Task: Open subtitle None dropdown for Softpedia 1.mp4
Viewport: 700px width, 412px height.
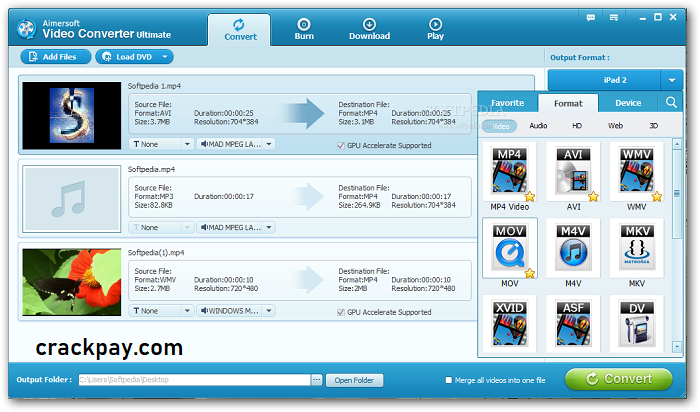Action: coord(187,144)
